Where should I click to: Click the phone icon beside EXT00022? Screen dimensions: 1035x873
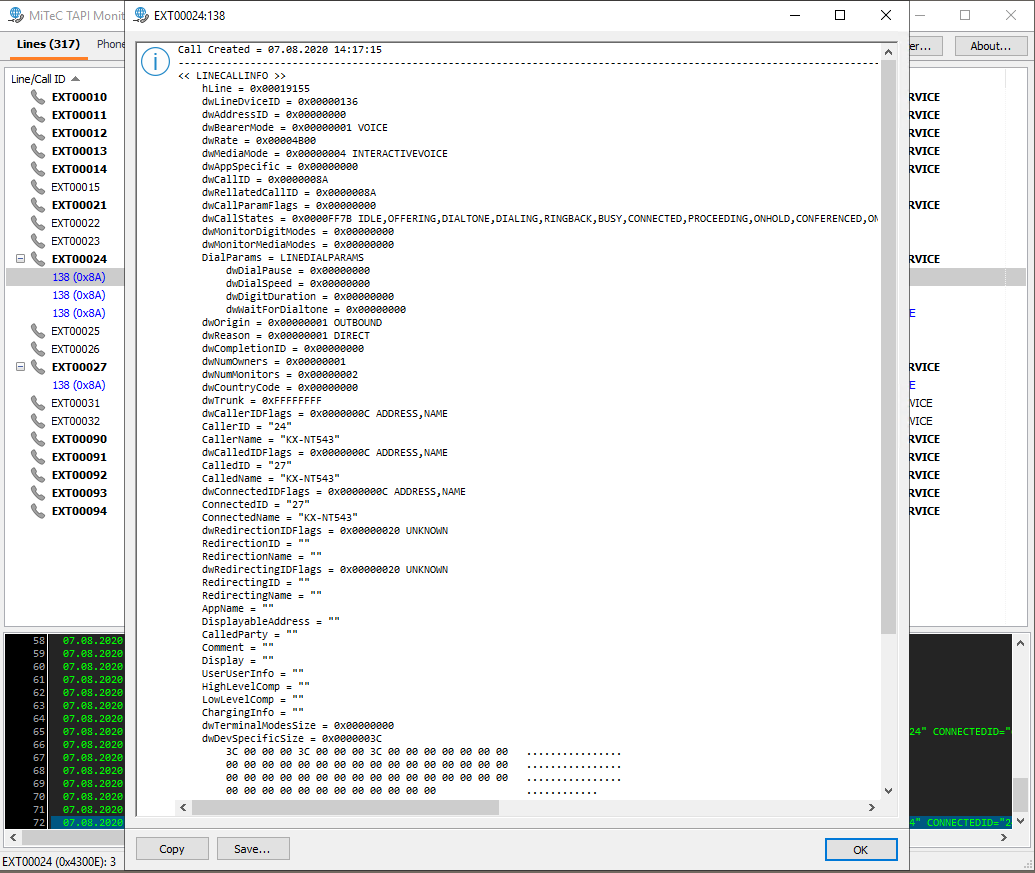[x=38, y=223]
